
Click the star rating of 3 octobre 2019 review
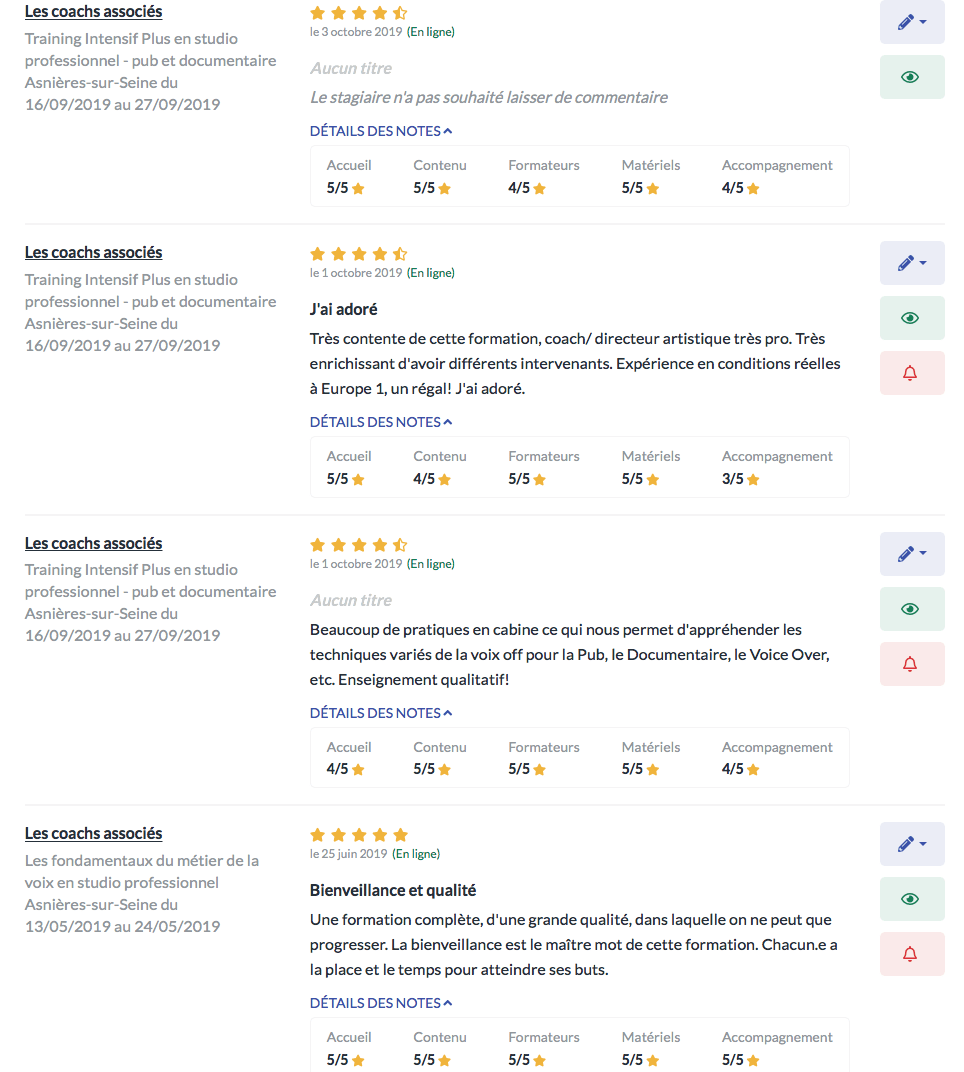(x=359, y=13)
